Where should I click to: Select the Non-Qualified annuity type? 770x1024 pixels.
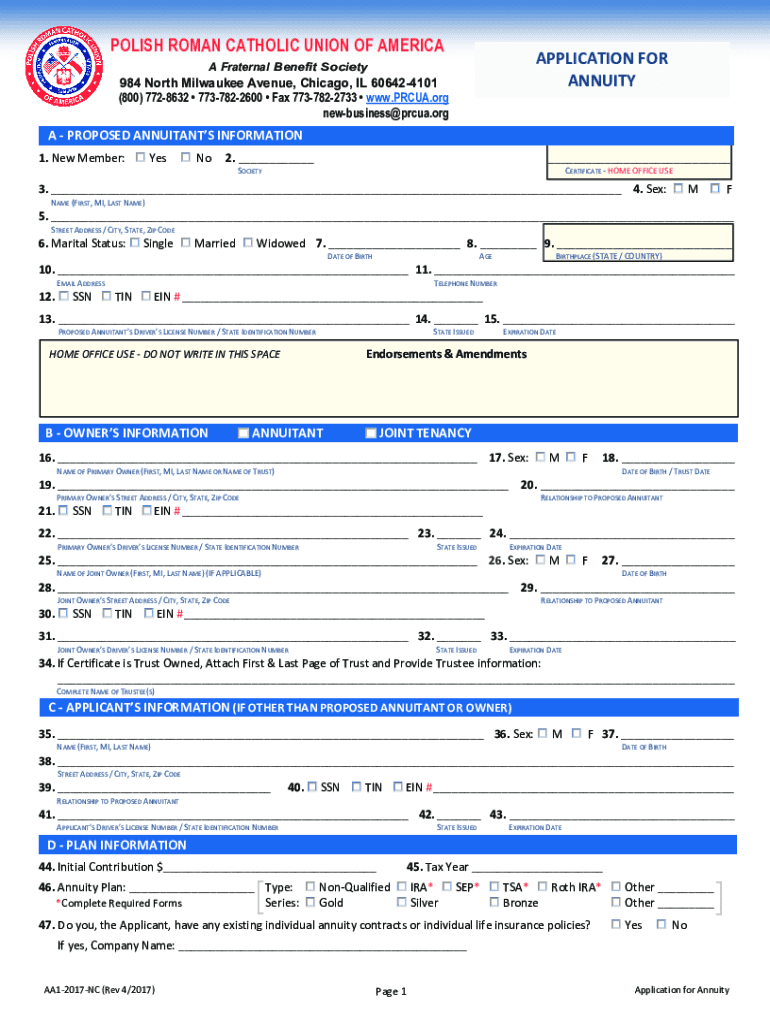pos(309,887)
